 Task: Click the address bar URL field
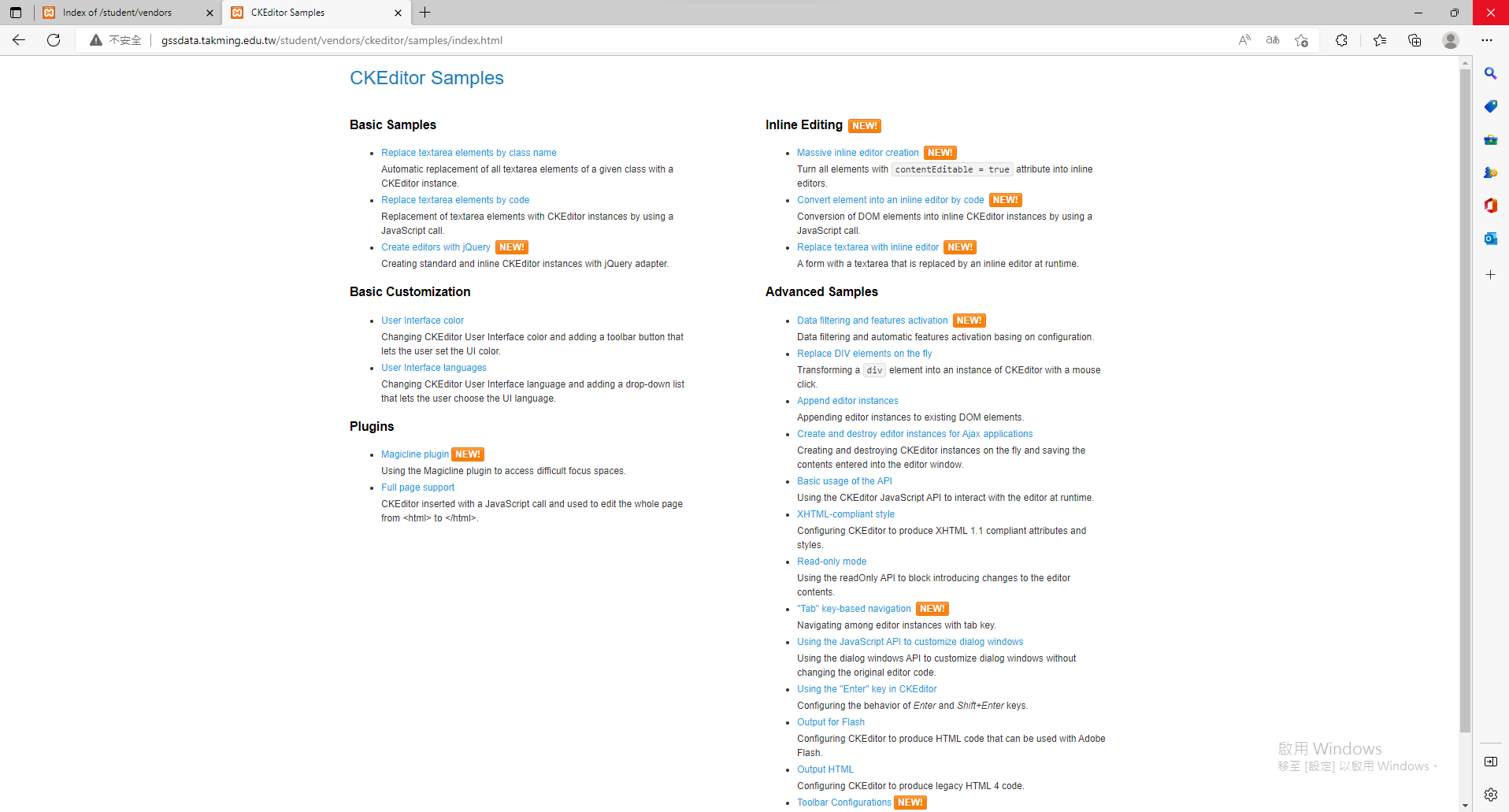(693, 40)
